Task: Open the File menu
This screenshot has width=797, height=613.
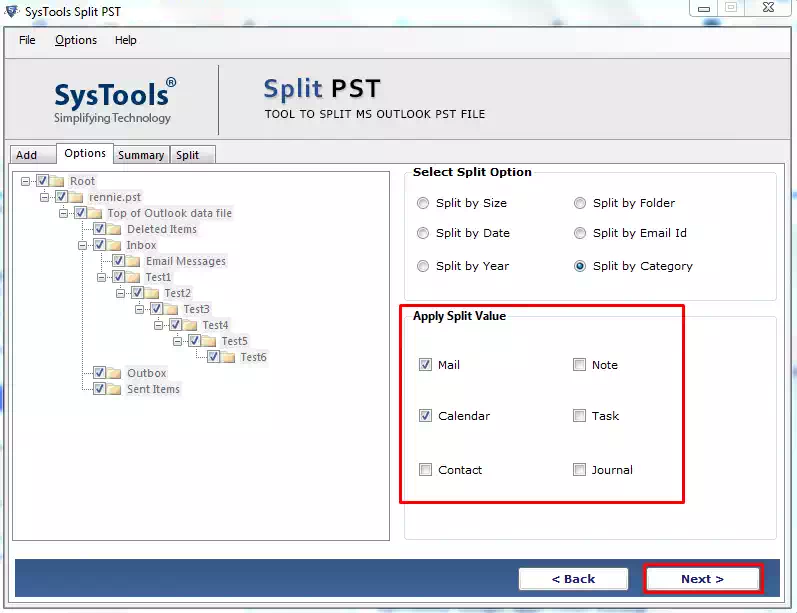Action: pyautogui.click(x=27, y=40)
